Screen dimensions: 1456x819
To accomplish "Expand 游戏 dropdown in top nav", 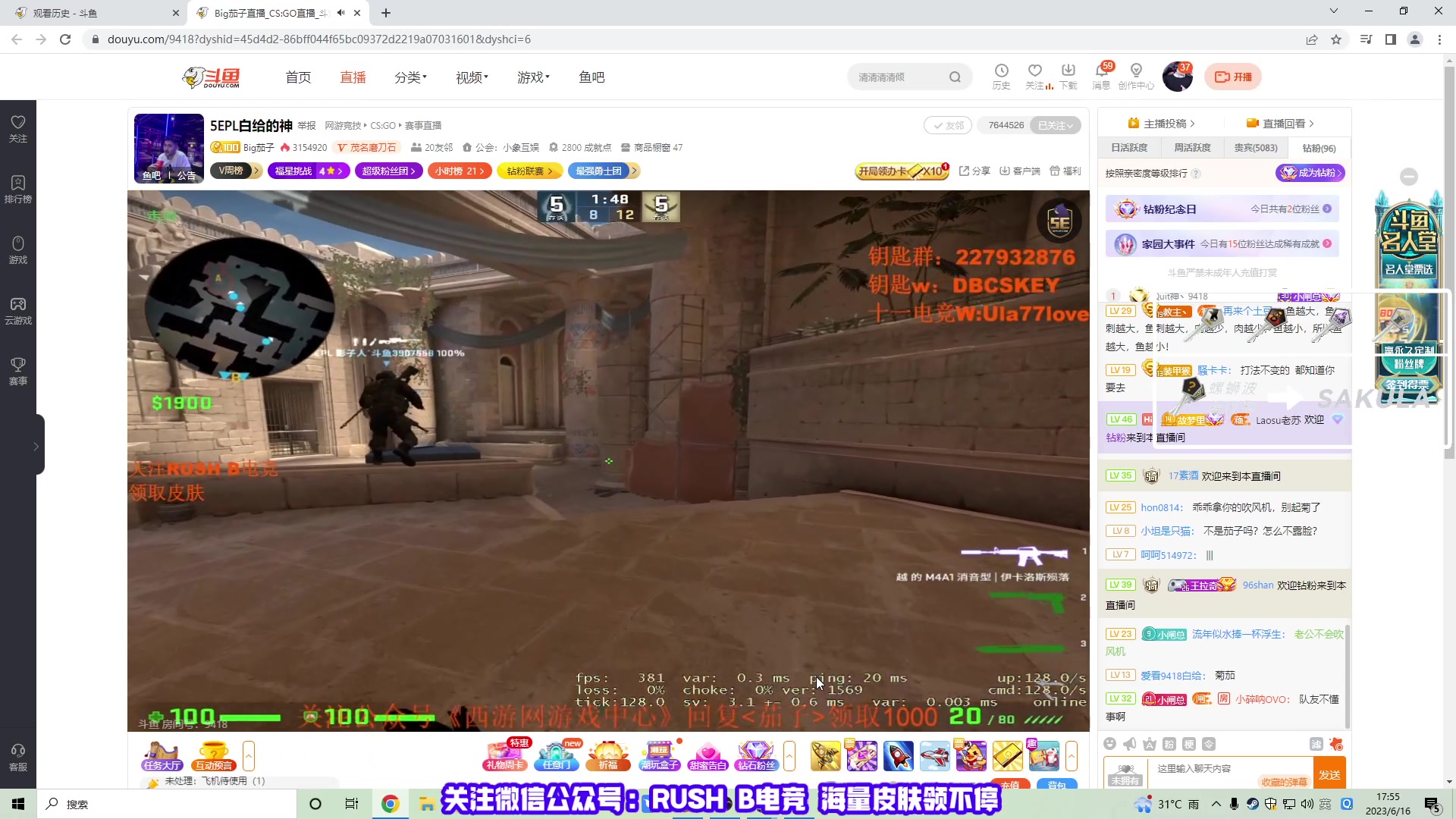I will click(533, 77).
